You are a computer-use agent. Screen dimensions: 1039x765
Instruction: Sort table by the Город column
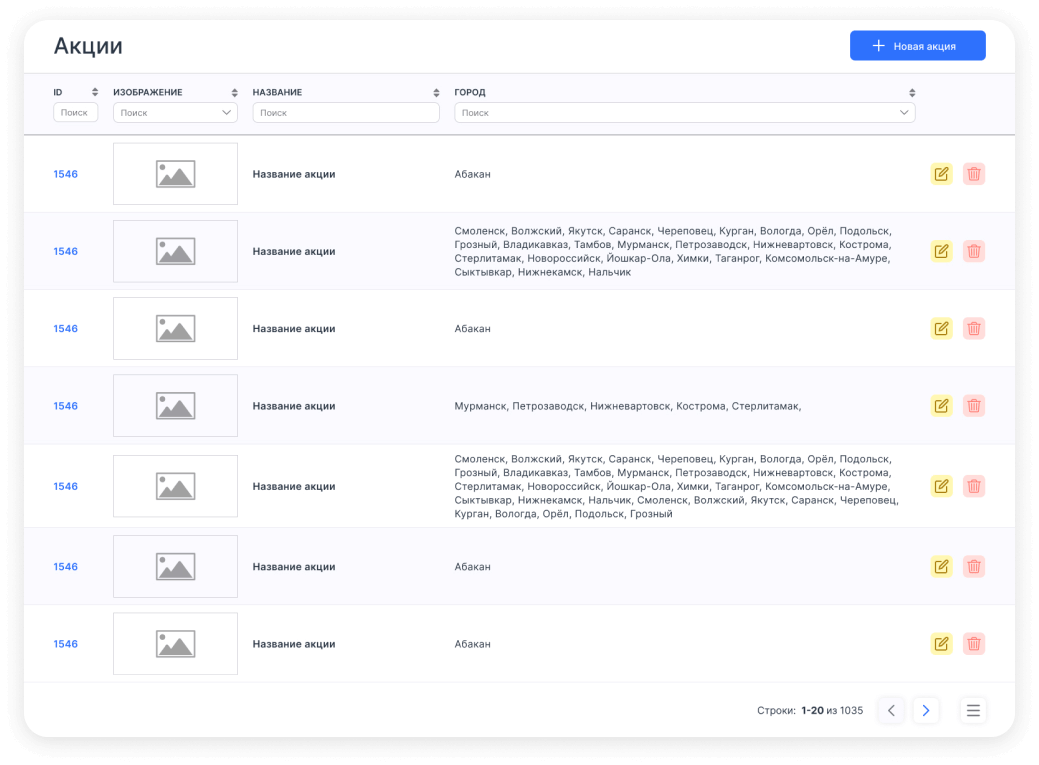pos(912,93)
